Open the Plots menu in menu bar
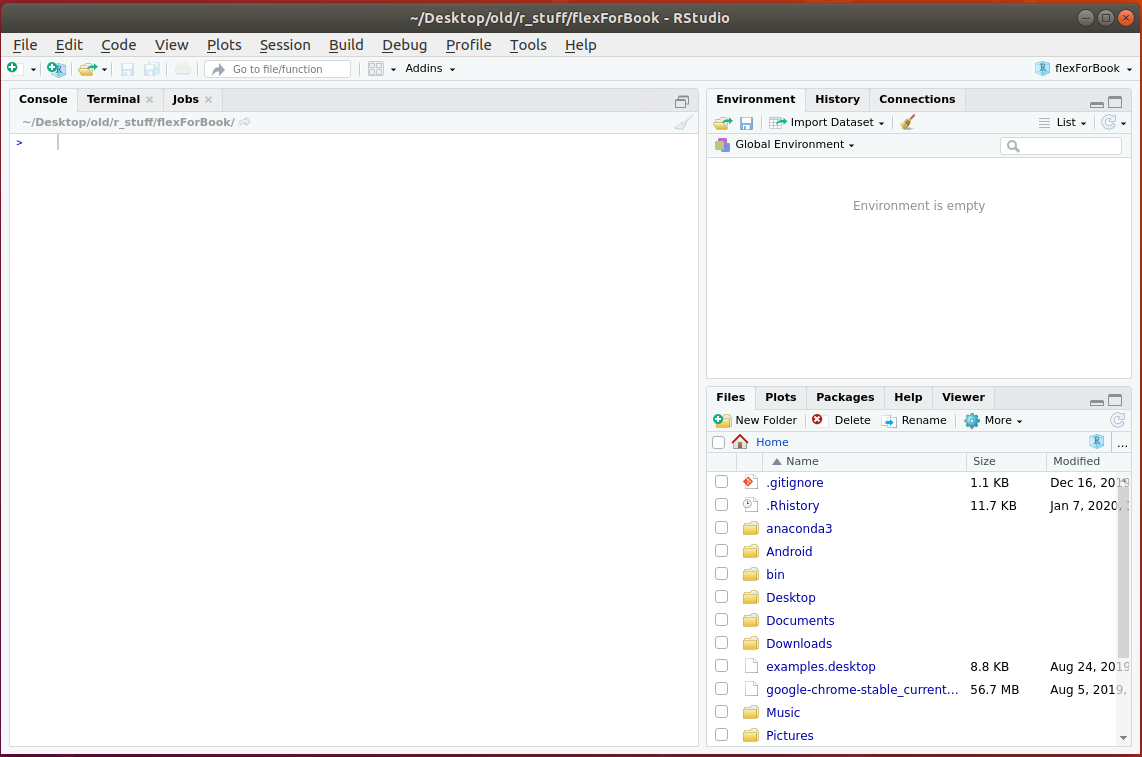This screenshot has width=1142, height=757. pyautogui.click(x=224, y=45)
